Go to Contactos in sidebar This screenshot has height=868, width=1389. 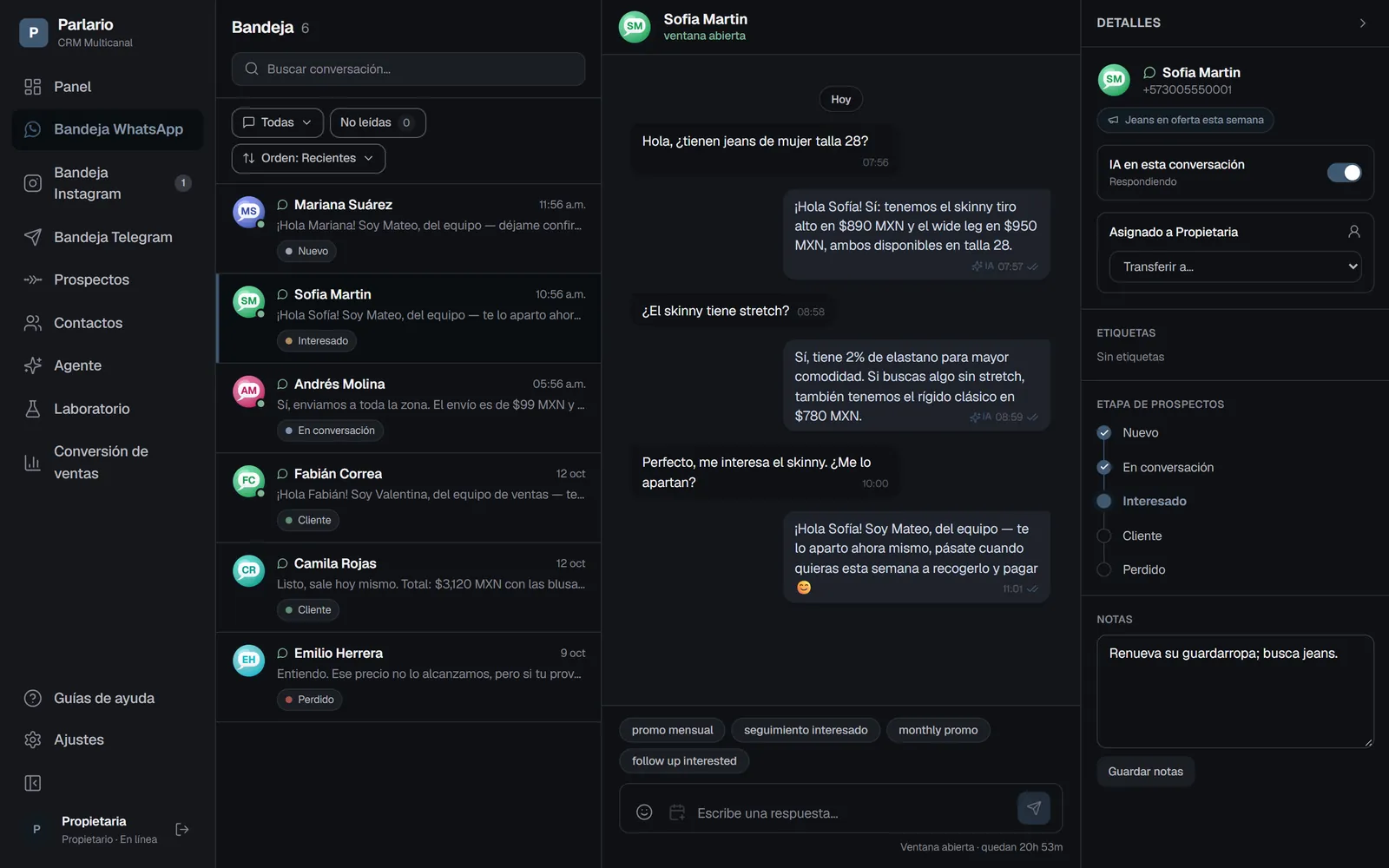pos(108,323)
